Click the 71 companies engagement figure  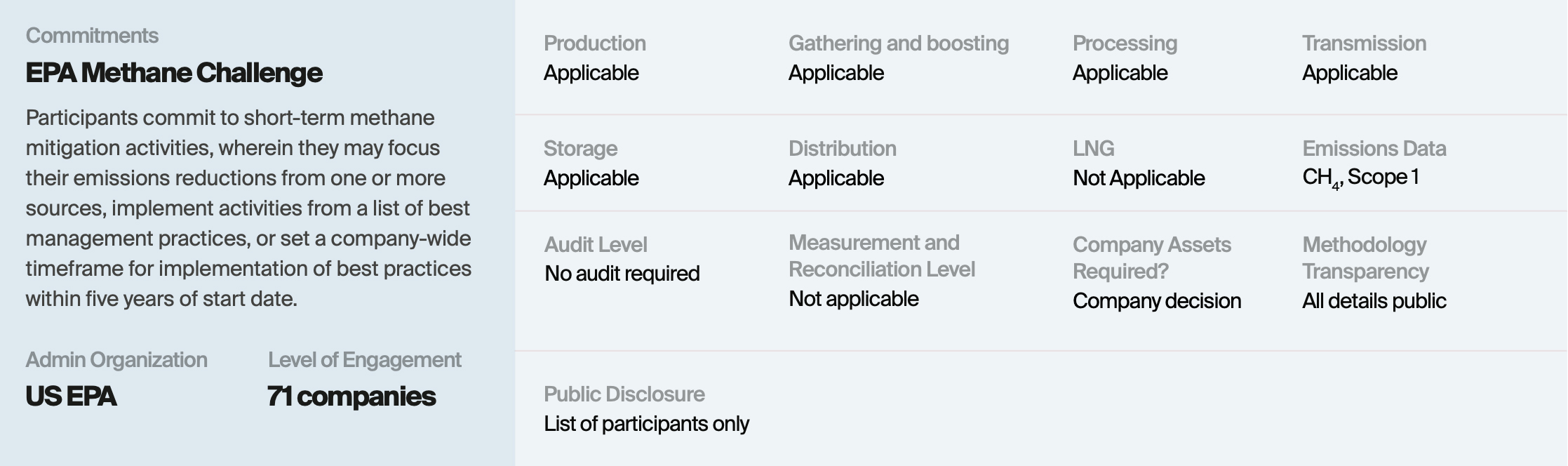(x=351, y=397)
